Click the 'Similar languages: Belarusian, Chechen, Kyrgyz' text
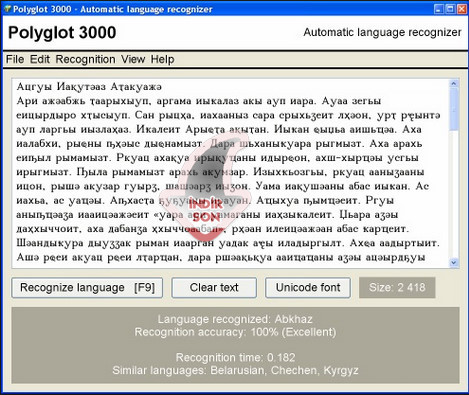Viewport: 469px width, 395px height. point(235,370)
